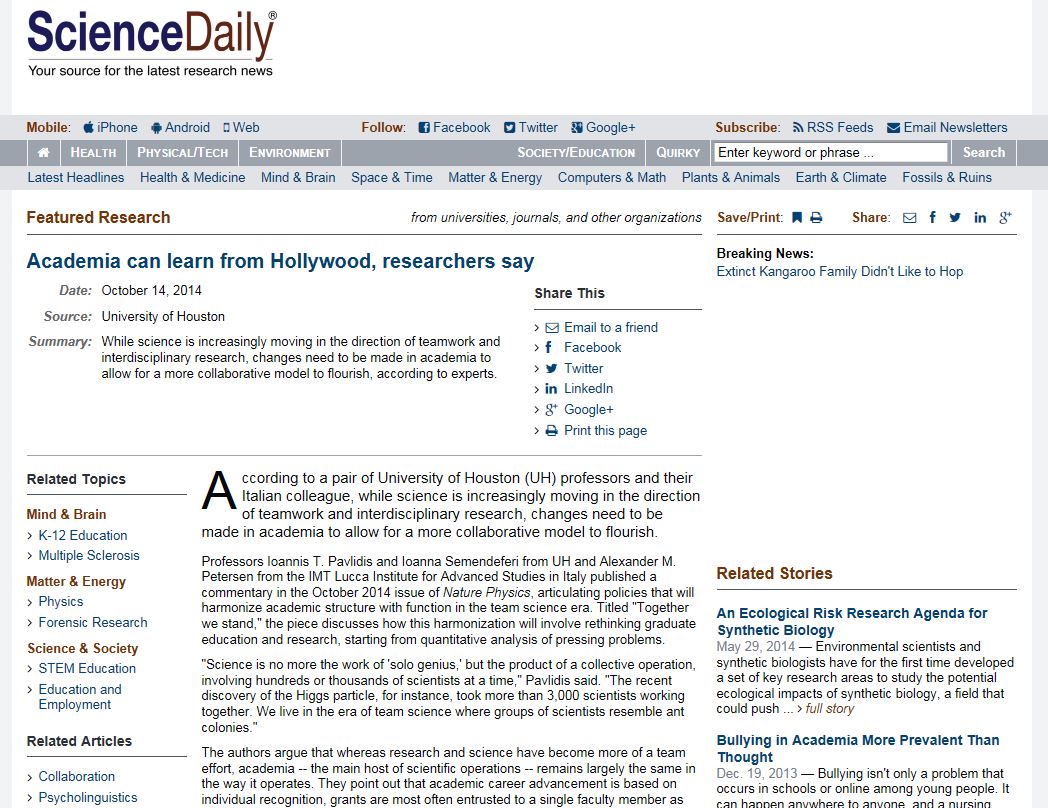The image size is (1048, 808).
Task: Click the email envelope icon in Share row
Action: [910, 218]
